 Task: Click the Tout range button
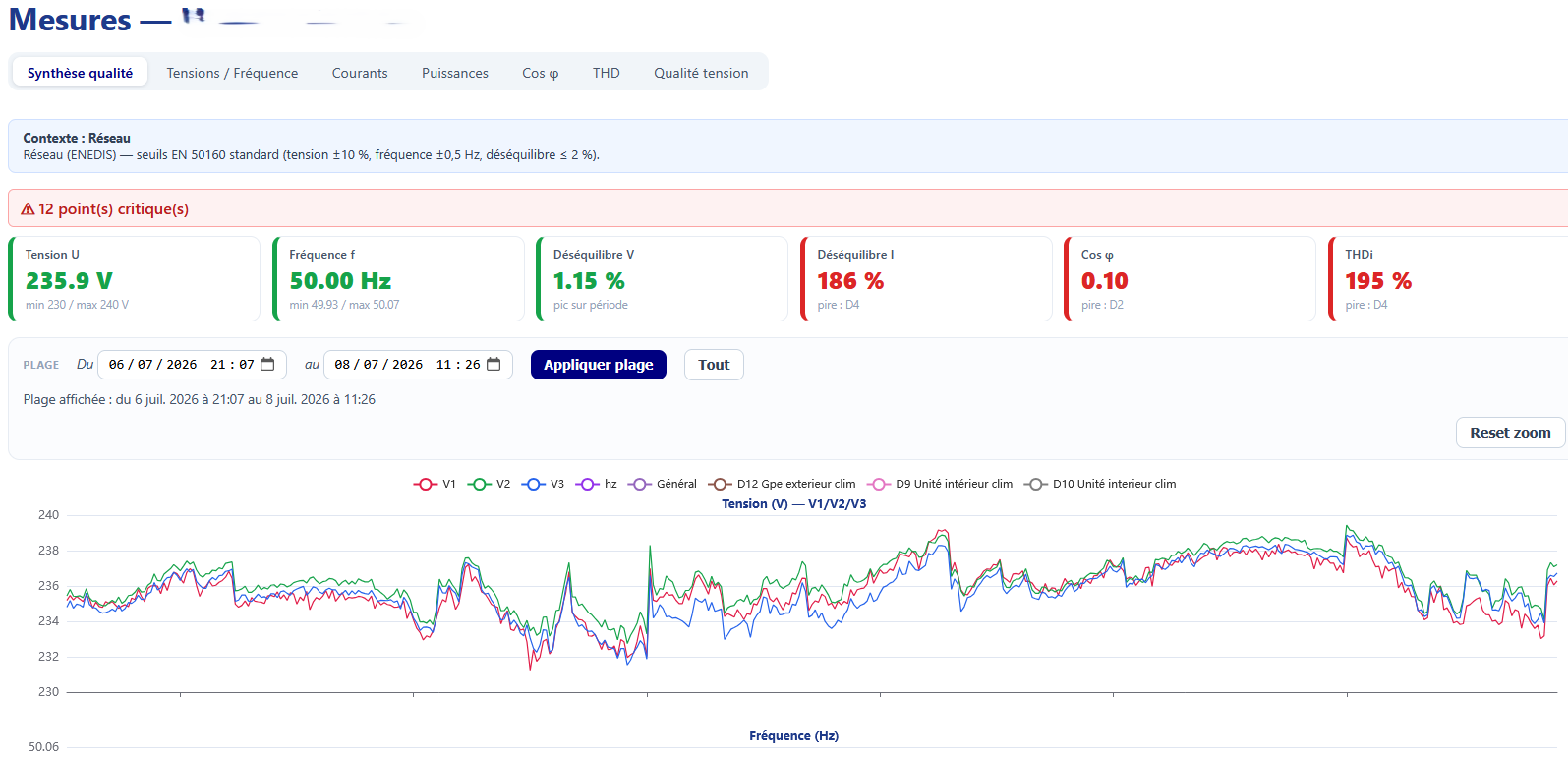click(714, 365)
